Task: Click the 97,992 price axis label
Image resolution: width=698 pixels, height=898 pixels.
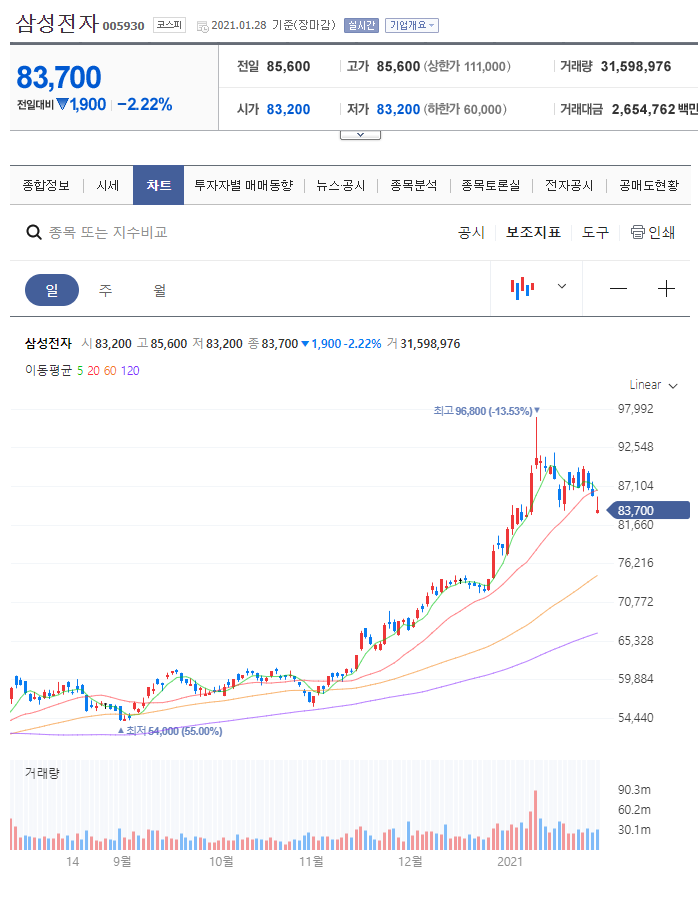Action: click(x=635, y=409)
